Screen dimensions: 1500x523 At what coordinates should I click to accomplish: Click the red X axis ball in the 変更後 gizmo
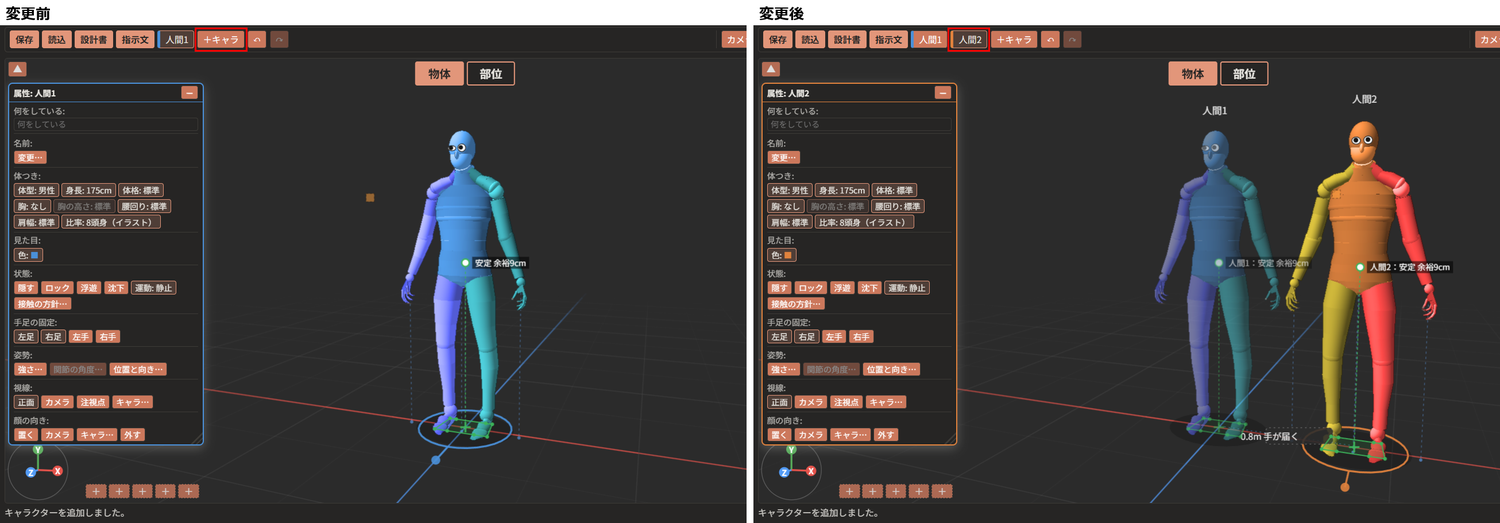pyautogui.click(x=811, y=470)
